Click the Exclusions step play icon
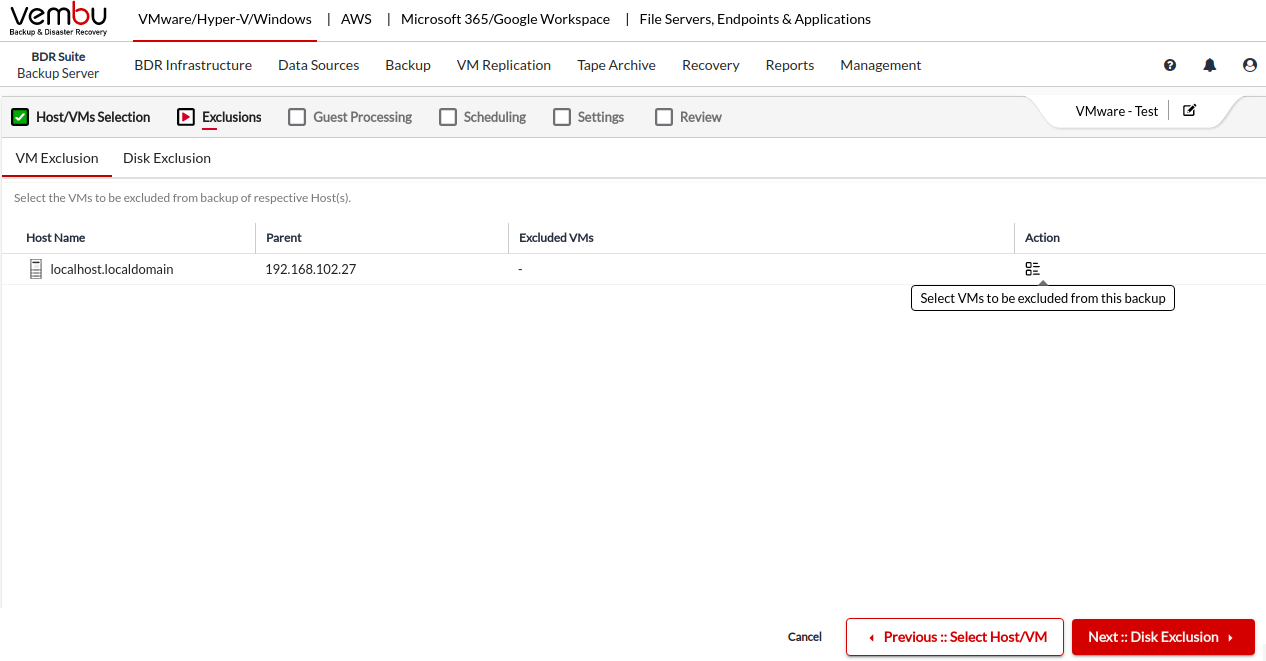1266x661 pixels. [186, 117]
